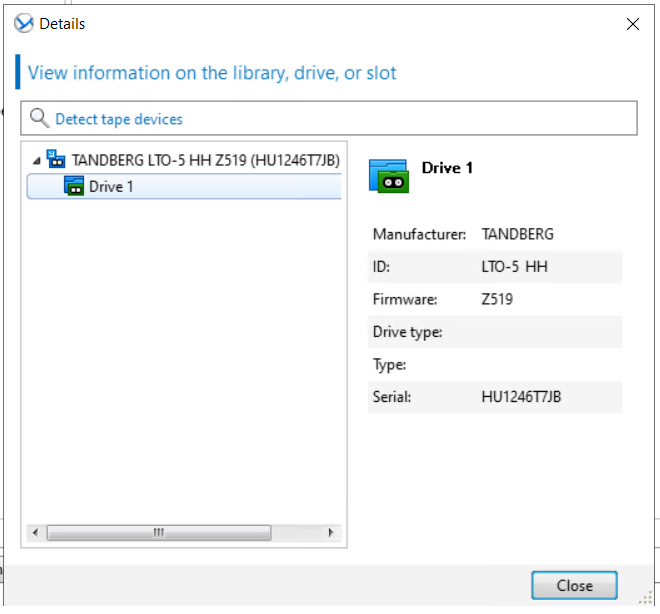Click the Veeam logo icon in title bar

(x=24, y=24)
